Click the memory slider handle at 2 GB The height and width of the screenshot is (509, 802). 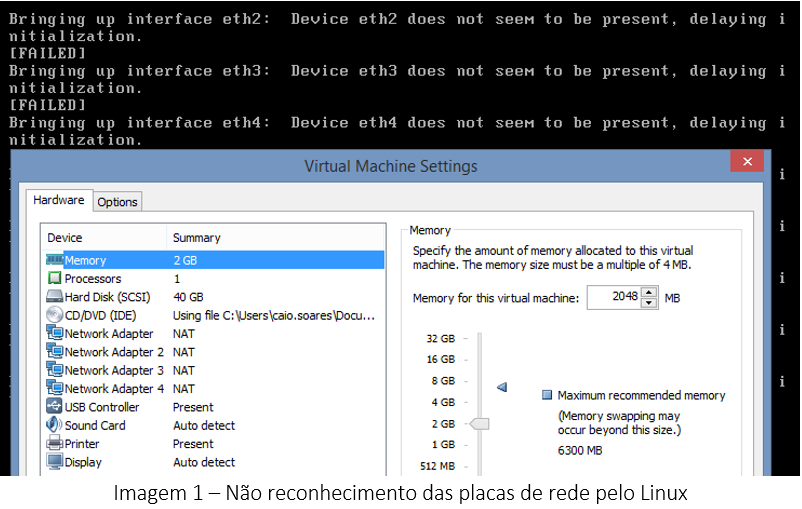point(479,424)
